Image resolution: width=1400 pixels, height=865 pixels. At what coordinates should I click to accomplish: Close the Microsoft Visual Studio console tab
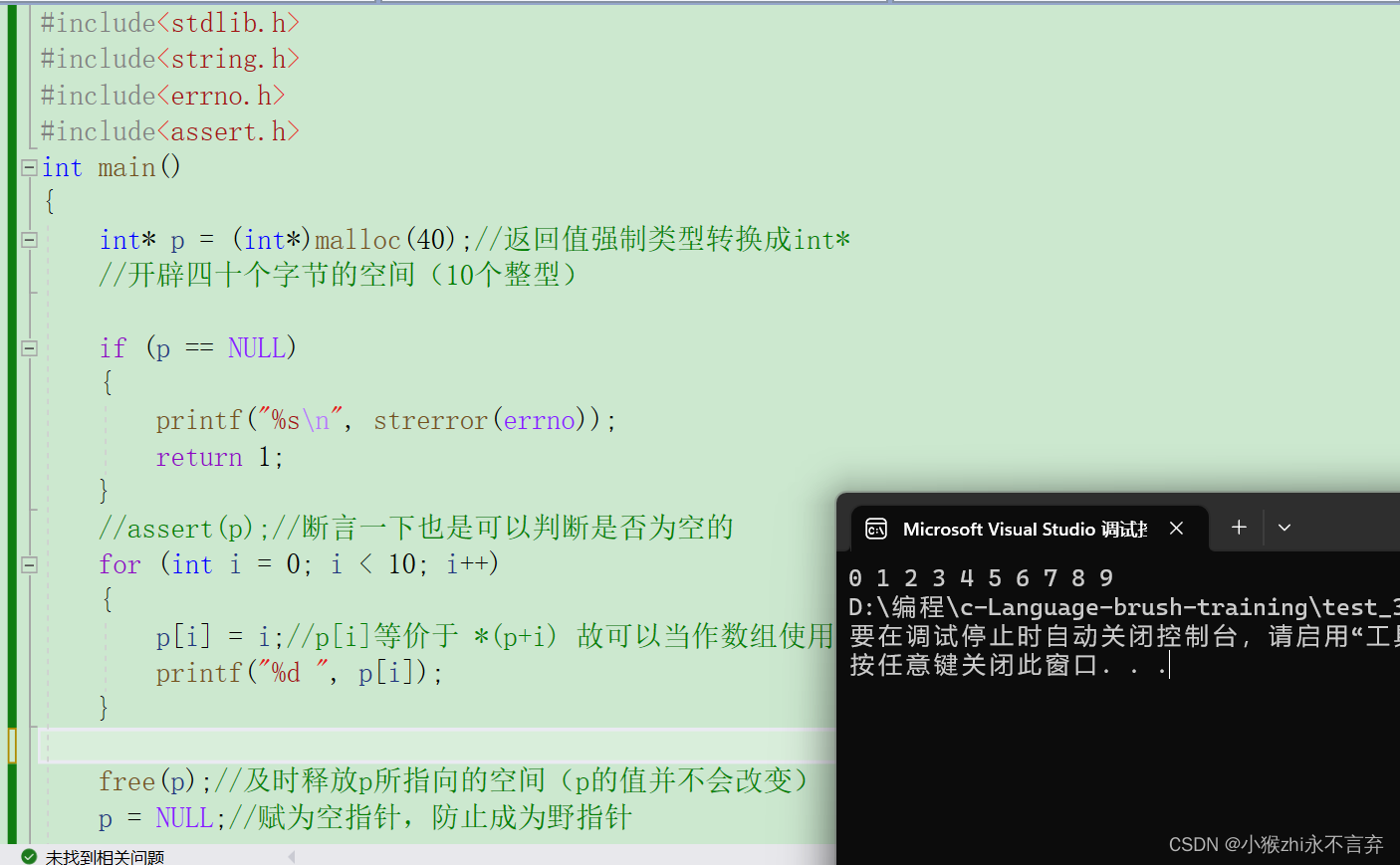tap(1176, 529)
